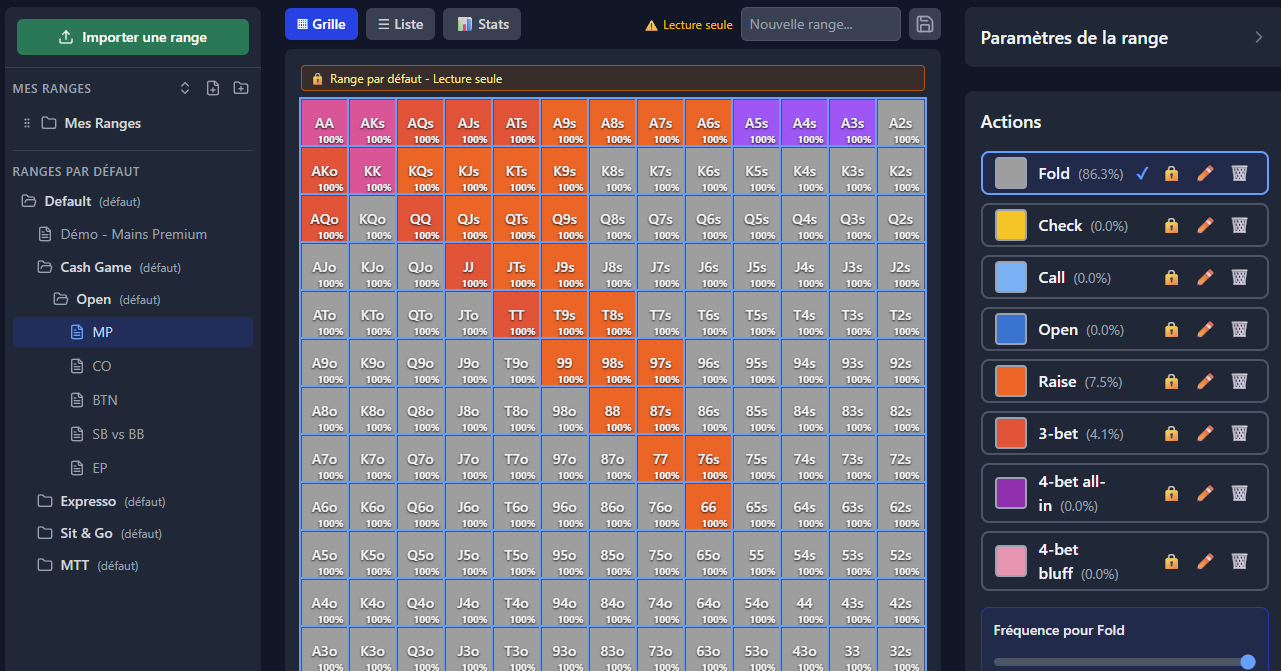
Task: Click the trash icon for the Call action
Action: point(1239,277)
